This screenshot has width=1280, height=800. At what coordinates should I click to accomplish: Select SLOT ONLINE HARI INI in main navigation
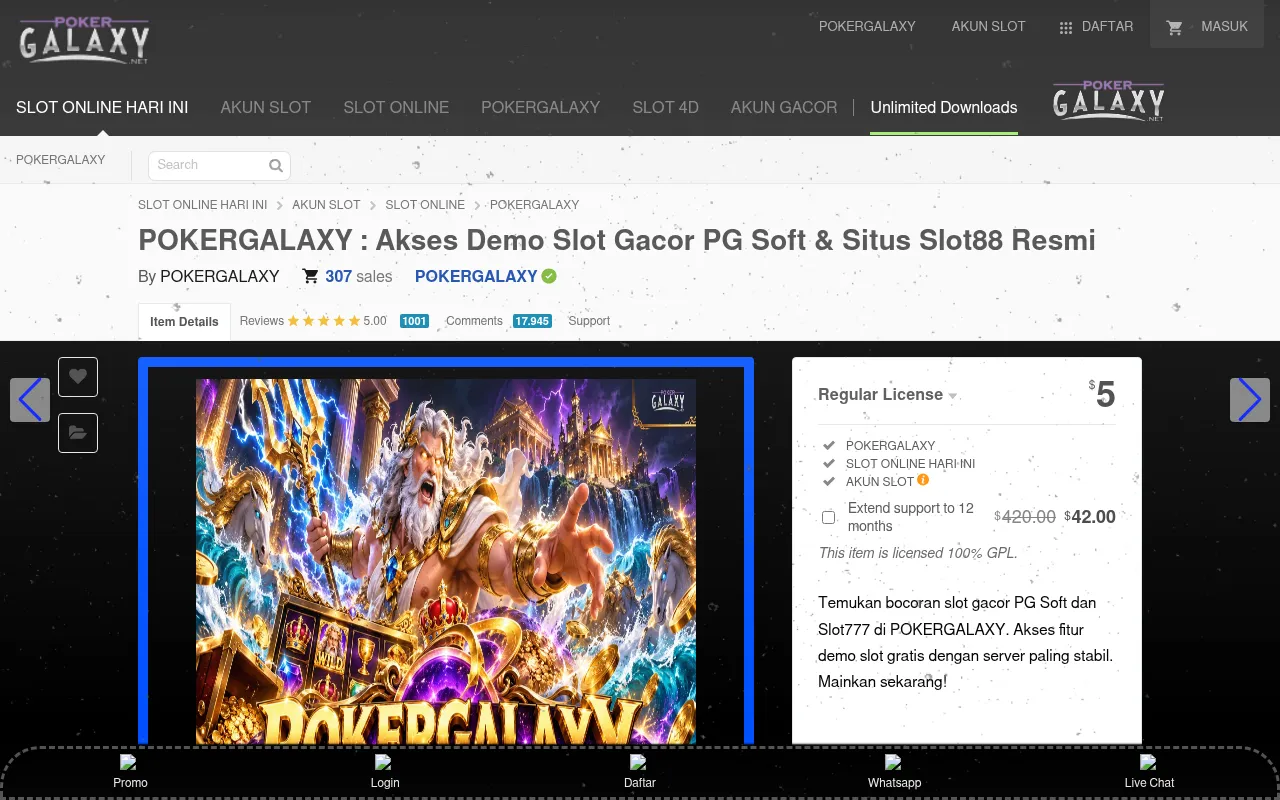102,107
